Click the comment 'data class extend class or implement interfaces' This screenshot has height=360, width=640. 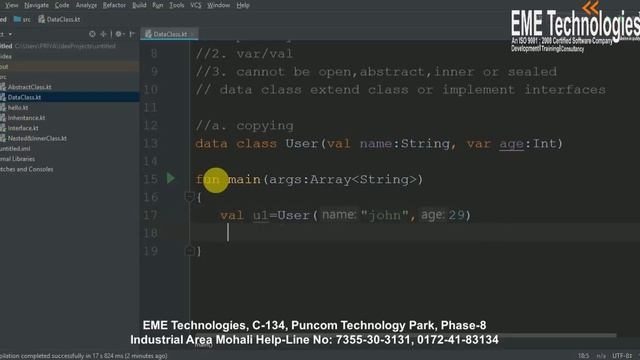(x=400, y=90)
